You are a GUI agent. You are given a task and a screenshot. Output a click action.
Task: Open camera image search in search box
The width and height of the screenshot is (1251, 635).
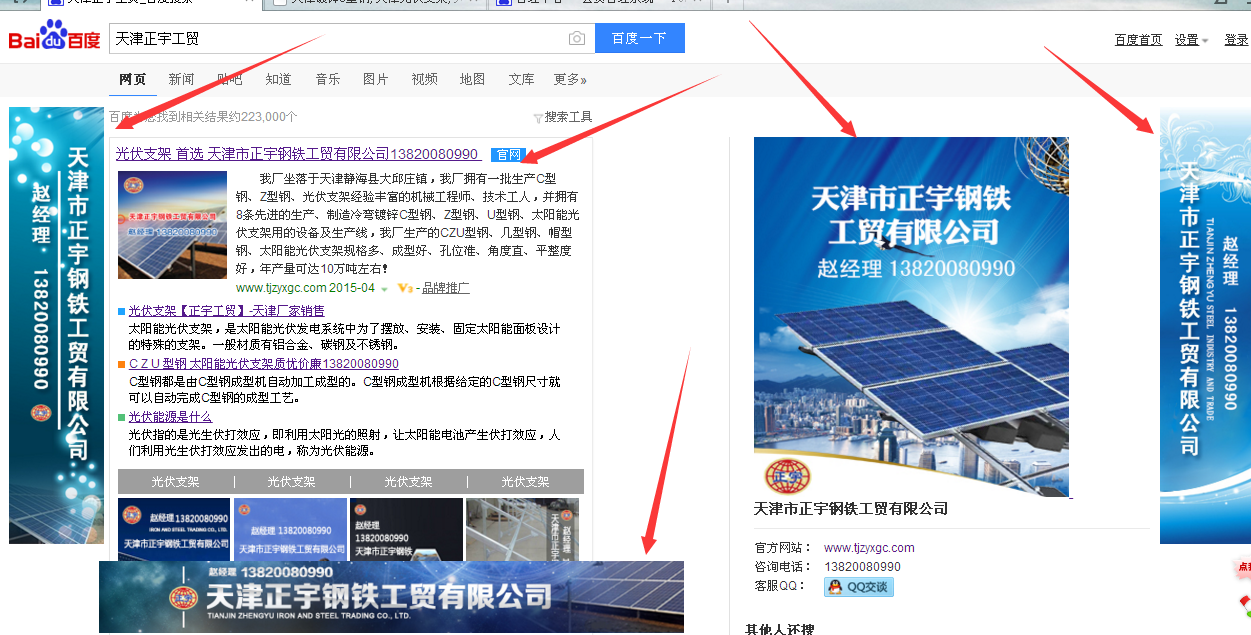pyautogui.click(x=577, y=39)
